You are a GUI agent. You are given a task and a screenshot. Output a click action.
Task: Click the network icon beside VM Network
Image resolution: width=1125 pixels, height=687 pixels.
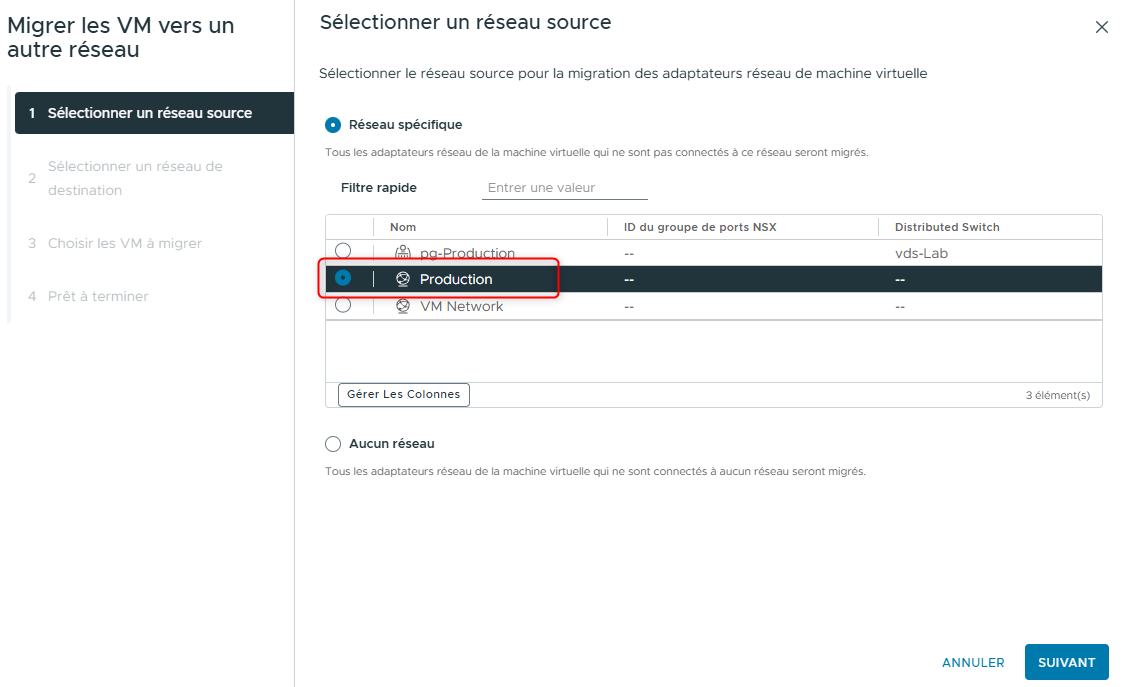[402, 306]
